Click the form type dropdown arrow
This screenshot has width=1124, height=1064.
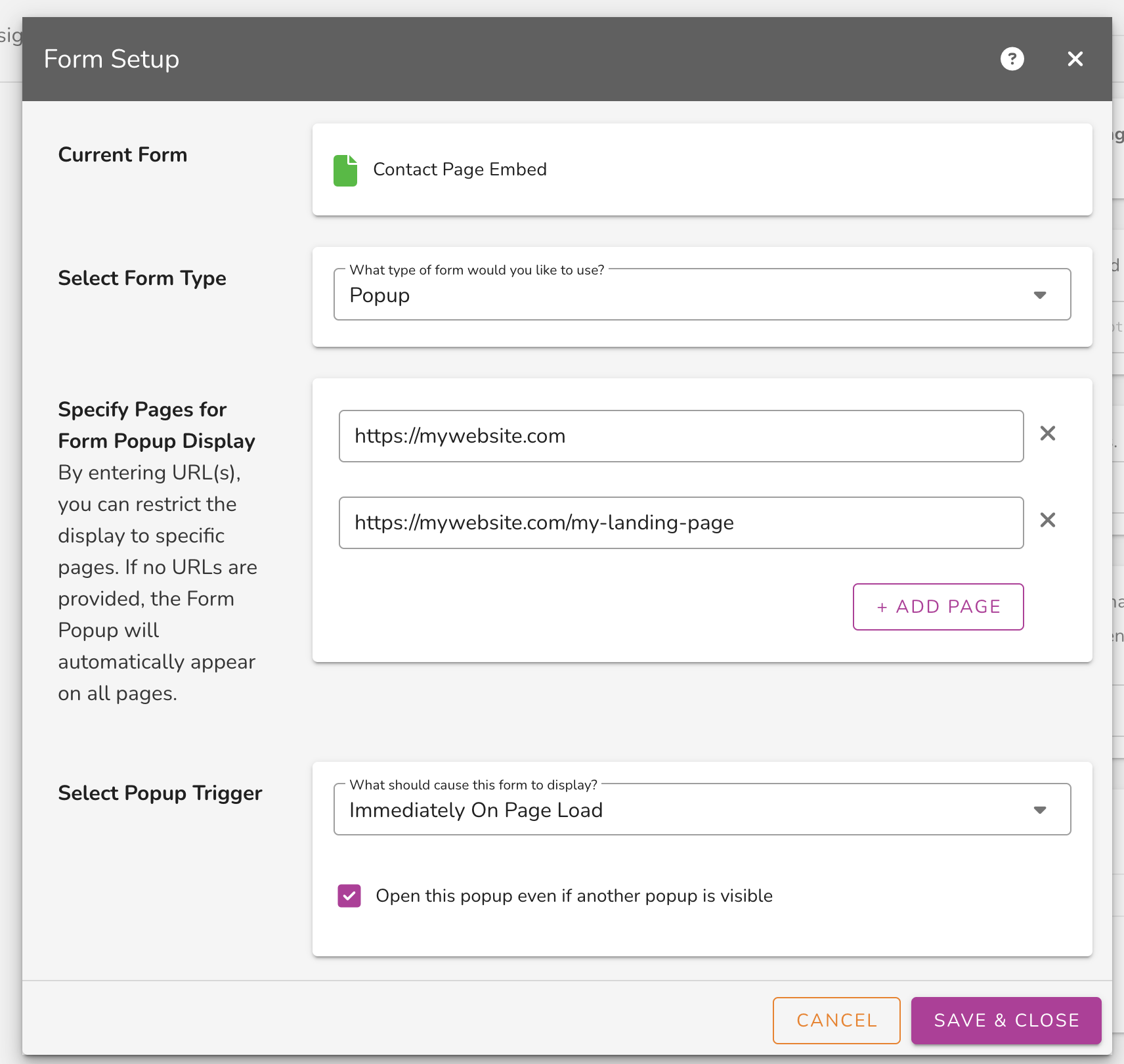1039,295
